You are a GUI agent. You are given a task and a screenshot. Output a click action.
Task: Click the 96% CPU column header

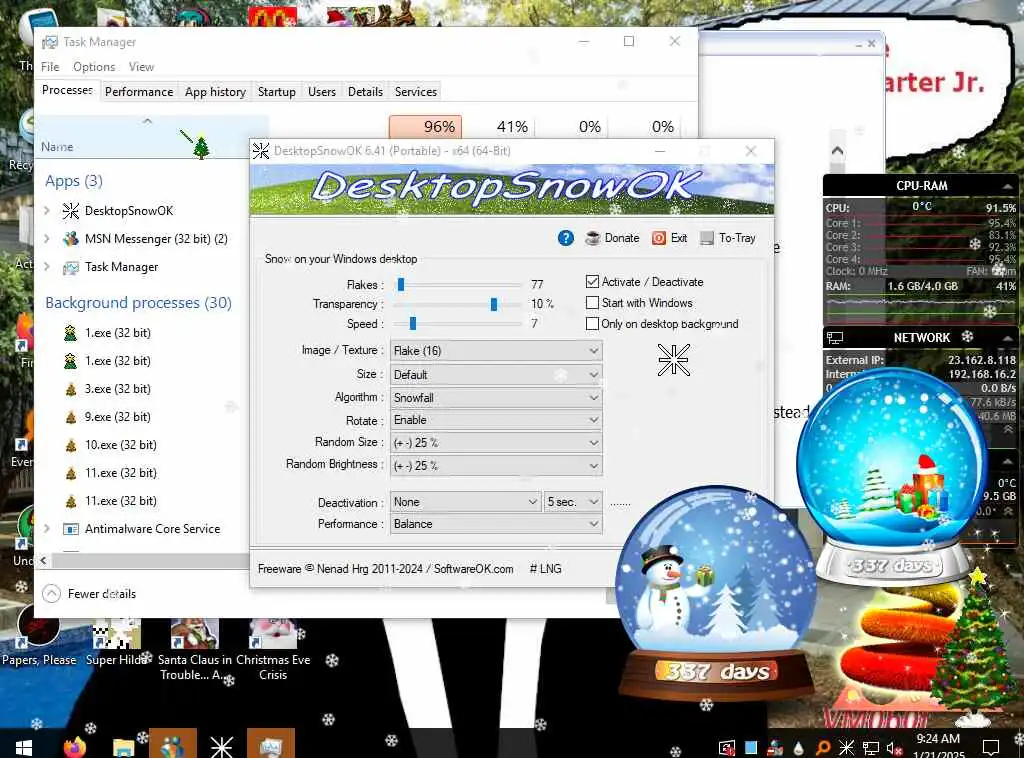(425, 127)
